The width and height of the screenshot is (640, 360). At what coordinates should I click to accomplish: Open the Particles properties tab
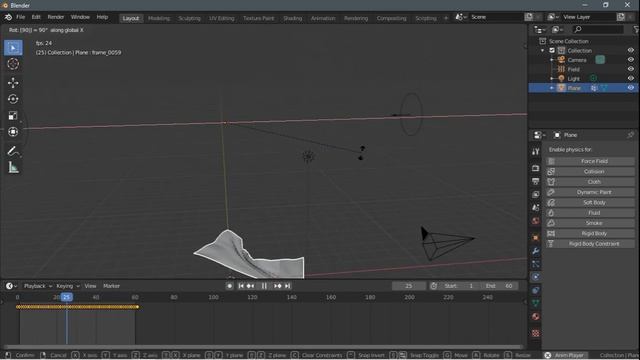(x=536, y=264)
